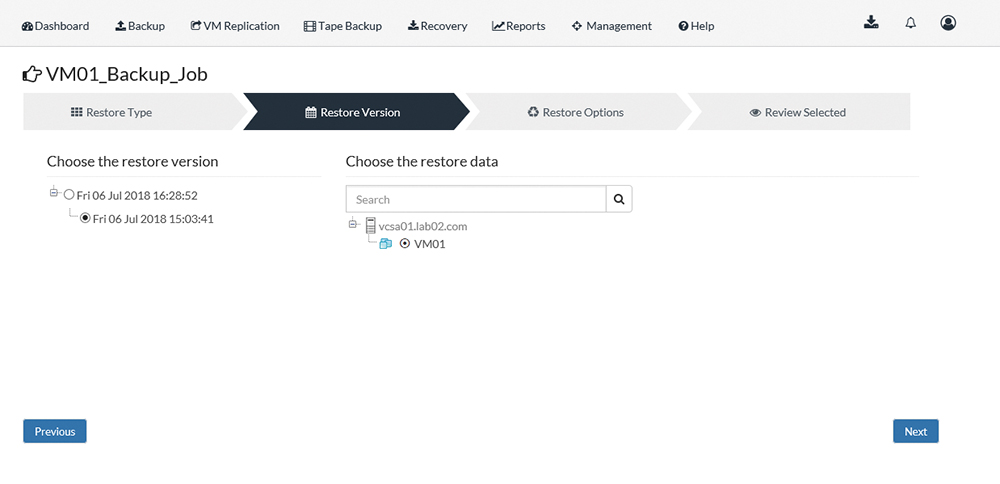This screenshot has height=484, width=1000.
Task: Open the Management menu
Action: point(612,26)
